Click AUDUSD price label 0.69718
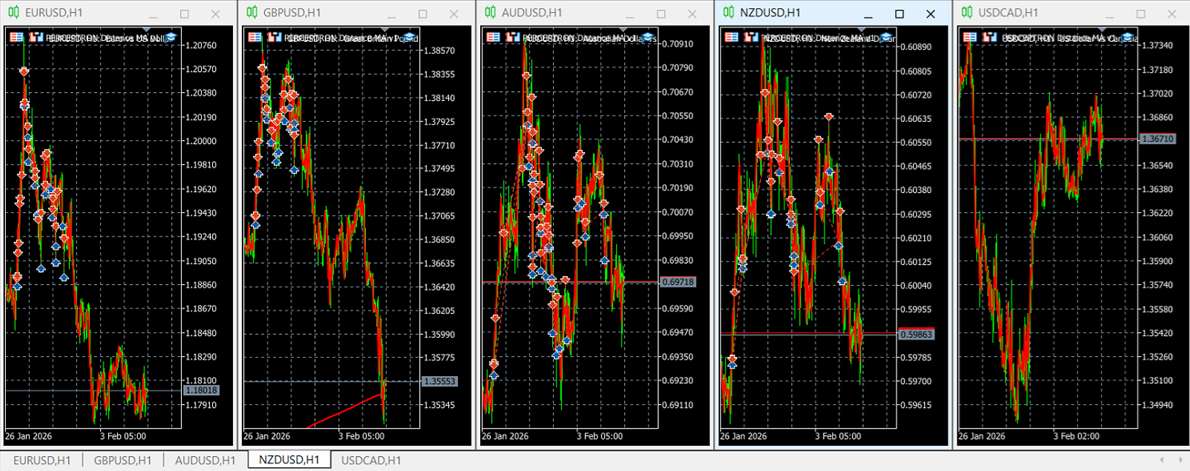Viewport: 1190px width, 471px height. 678,282
